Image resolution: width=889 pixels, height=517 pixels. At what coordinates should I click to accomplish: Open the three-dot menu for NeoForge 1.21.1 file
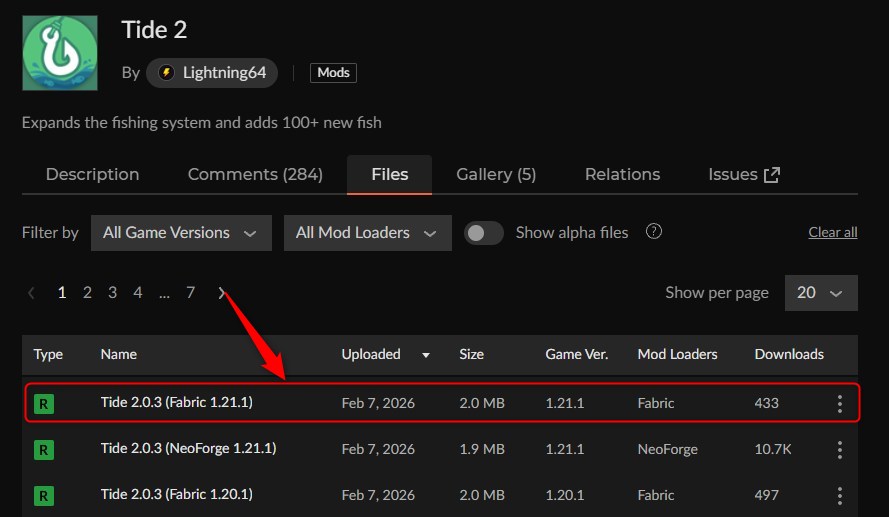click(x=839, y=450)
